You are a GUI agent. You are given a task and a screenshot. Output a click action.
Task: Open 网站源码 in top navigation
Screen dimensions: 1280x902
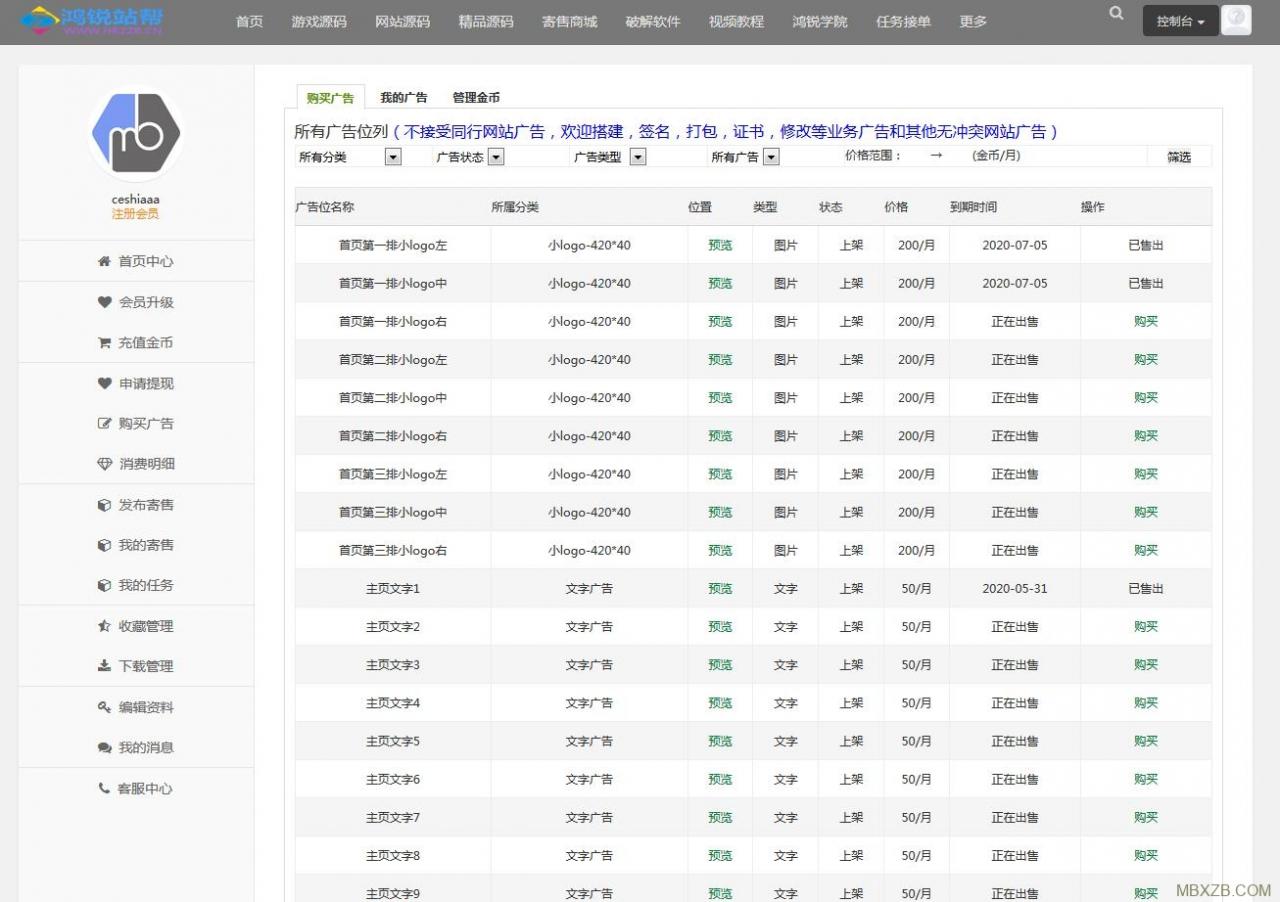click(403, 21)
